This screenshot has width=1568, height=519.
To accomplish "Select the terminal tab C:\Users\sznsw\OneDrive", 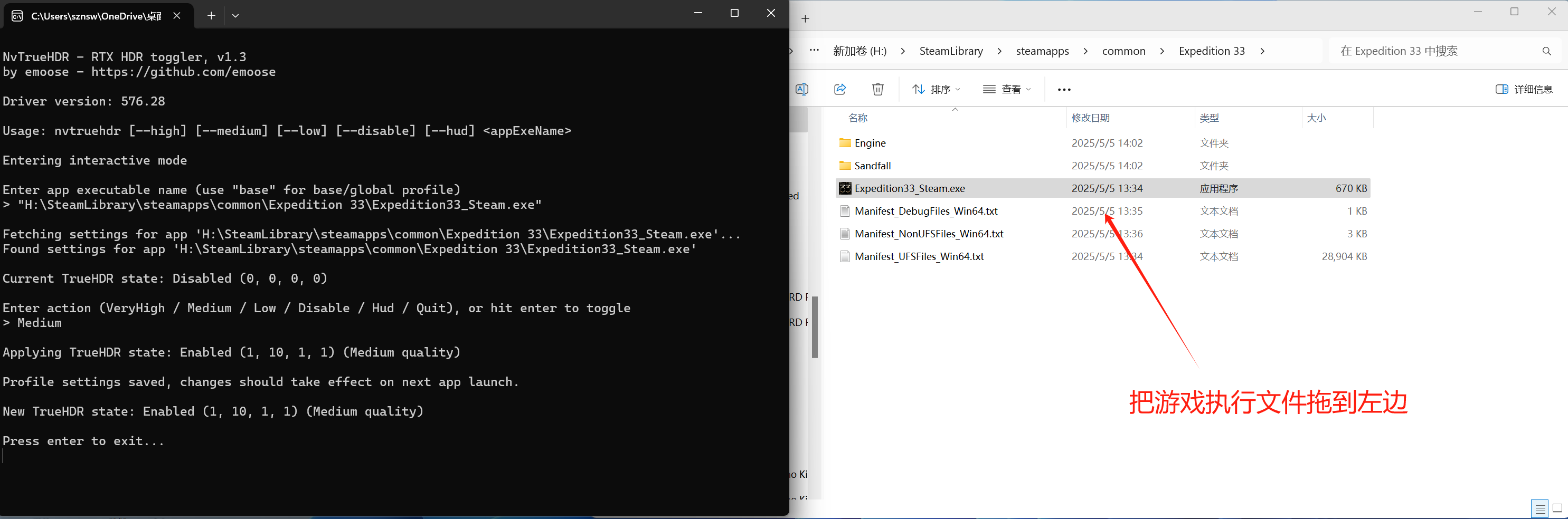I will click(98, 16).
